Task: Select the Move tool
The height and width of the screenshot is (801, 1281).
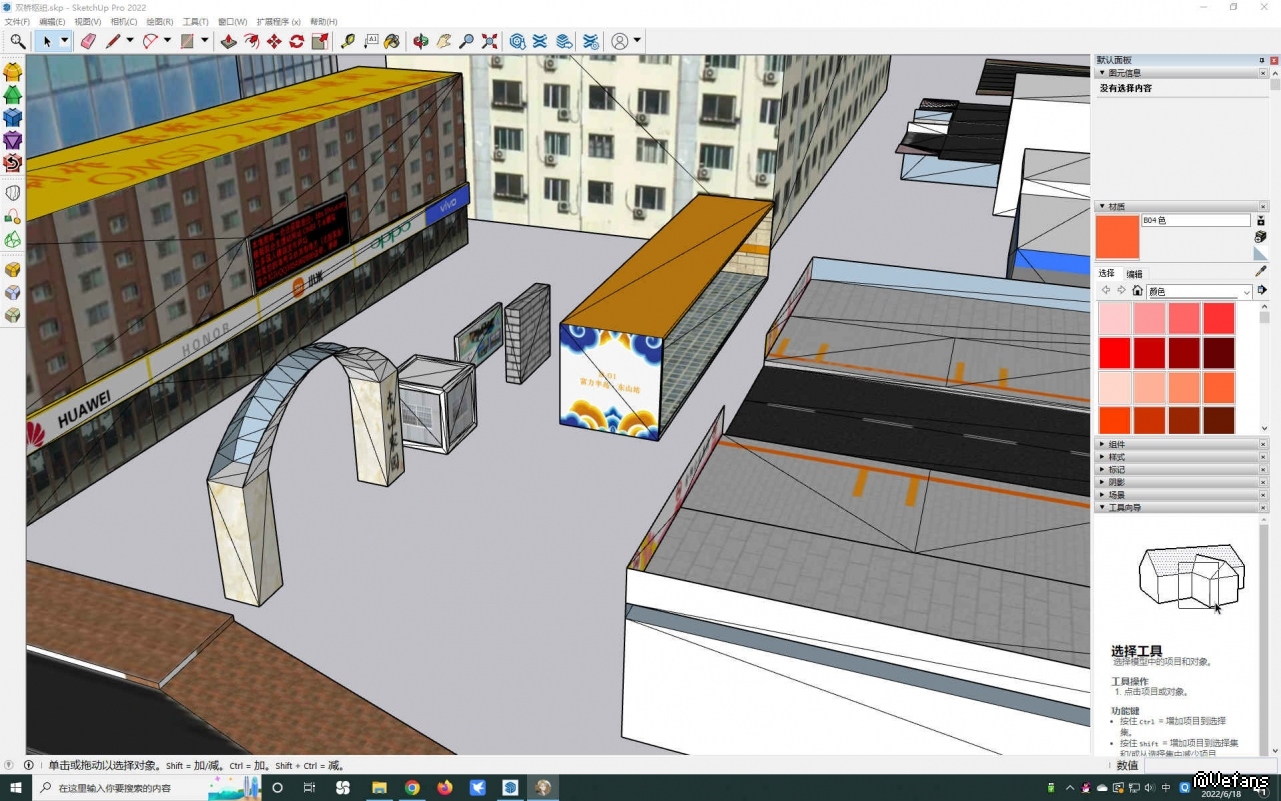Action: pos(274,41)
